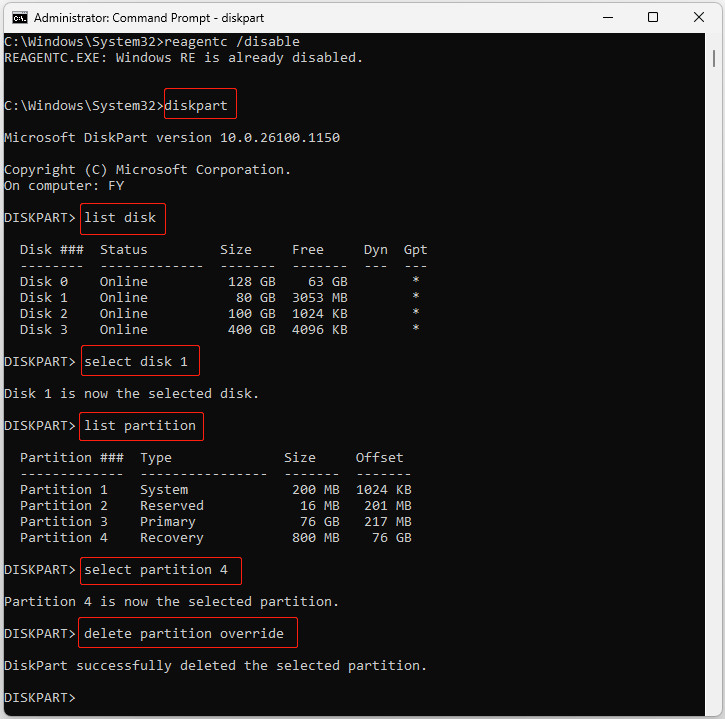725x719 pixels.
Task: Click the 'System' partition type
Action: pos(164,490)
